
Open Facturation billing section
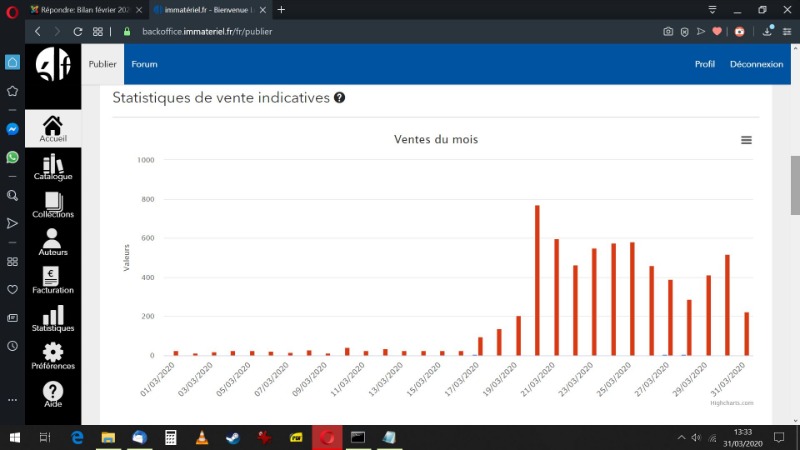(53, 281)
